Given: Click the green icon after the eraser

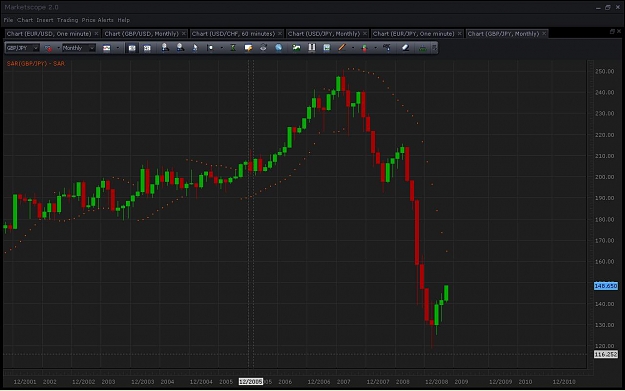Looking at the screenshot, I should [x=422, y=48].
